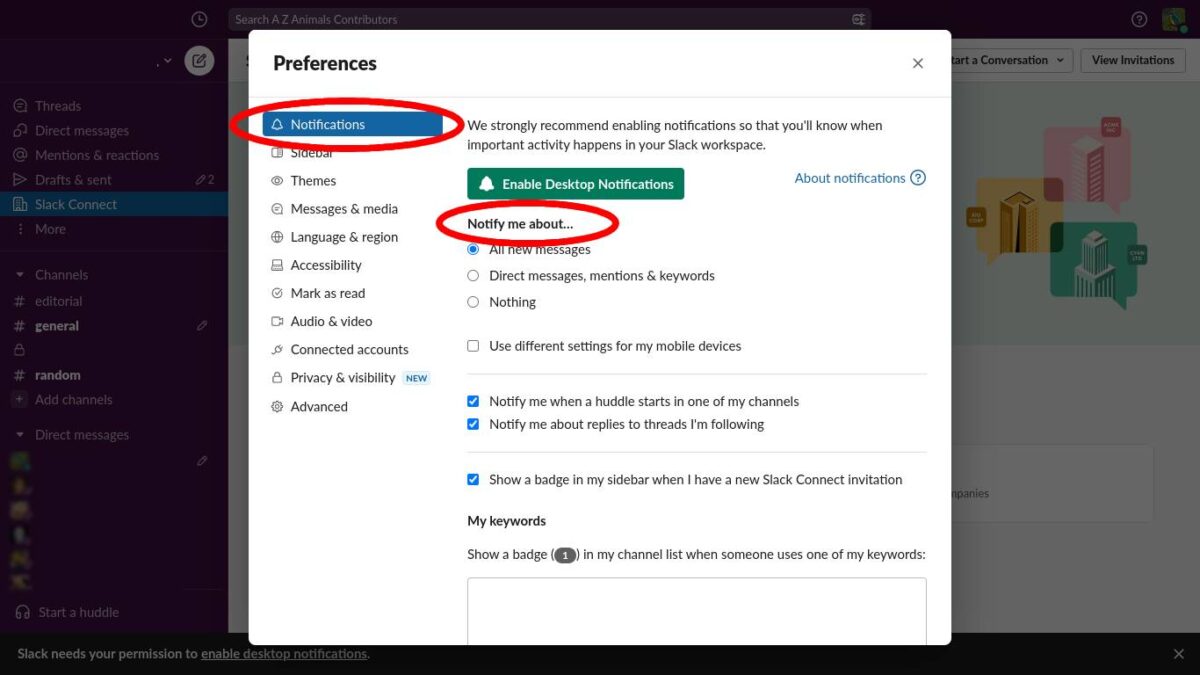Focus the My keywords text box
Viewport: 1200px width, 675px height.
pyautogui.click(x=697, y=611)
